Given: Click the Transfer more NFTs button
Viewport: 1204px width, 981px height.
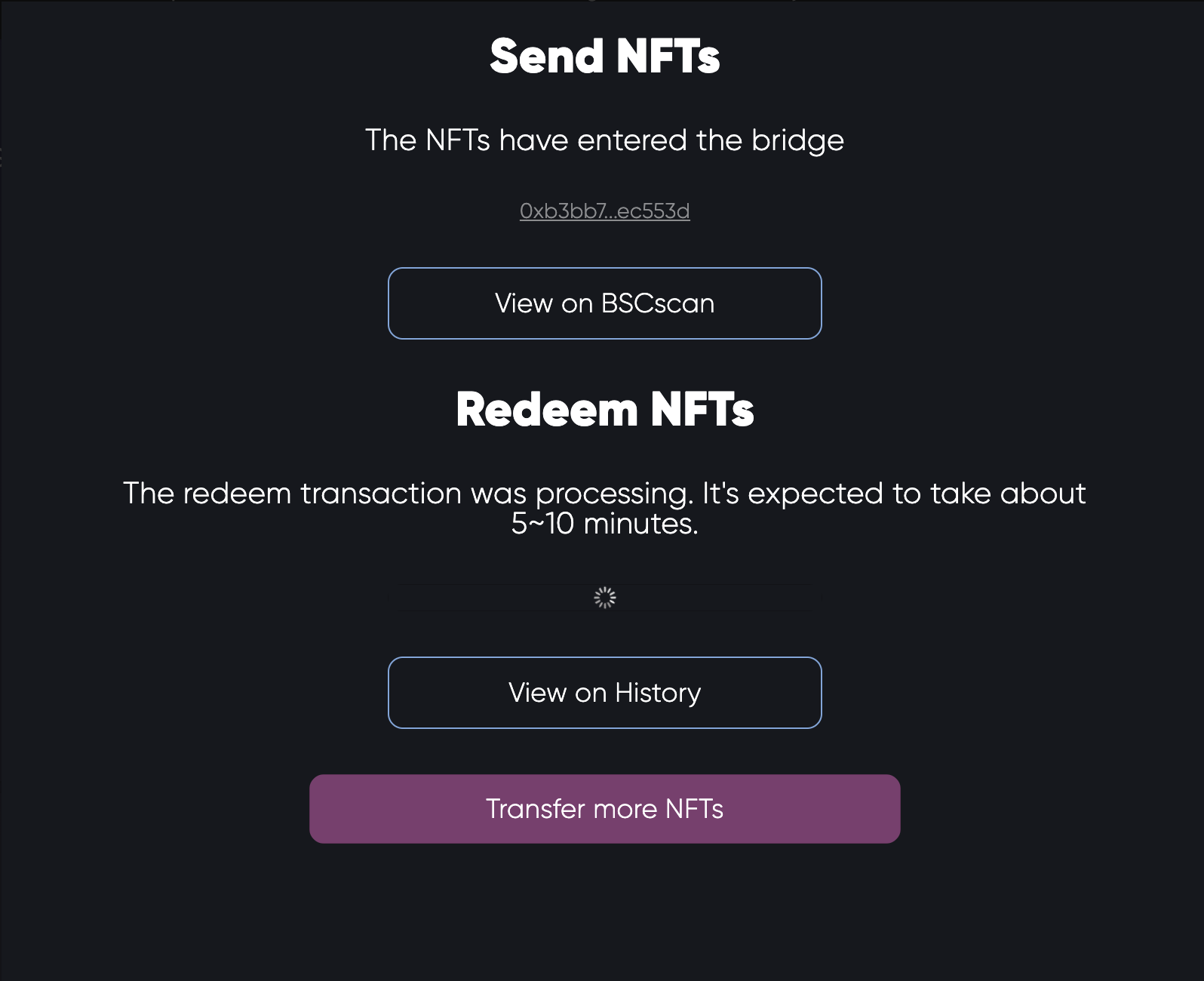Looking at the screenshot, I should [604, 809].
